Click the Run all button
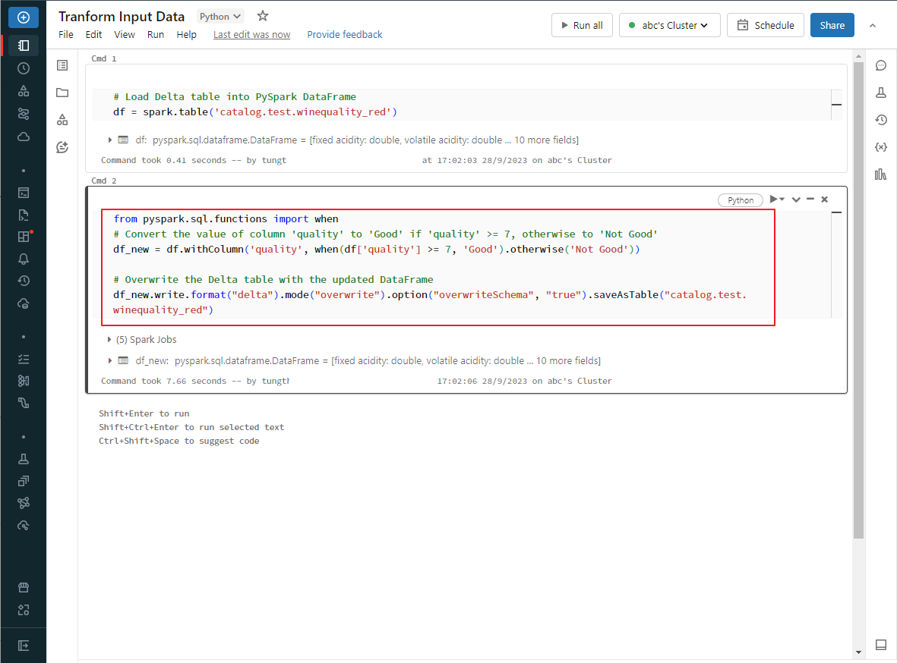897x663 pixels. pyautogui.click(x=581, y=25)
